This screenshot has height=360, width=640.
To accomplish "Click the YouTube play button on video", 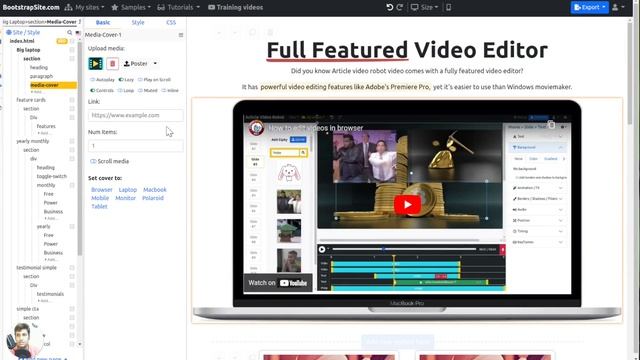I will [407, 204].
